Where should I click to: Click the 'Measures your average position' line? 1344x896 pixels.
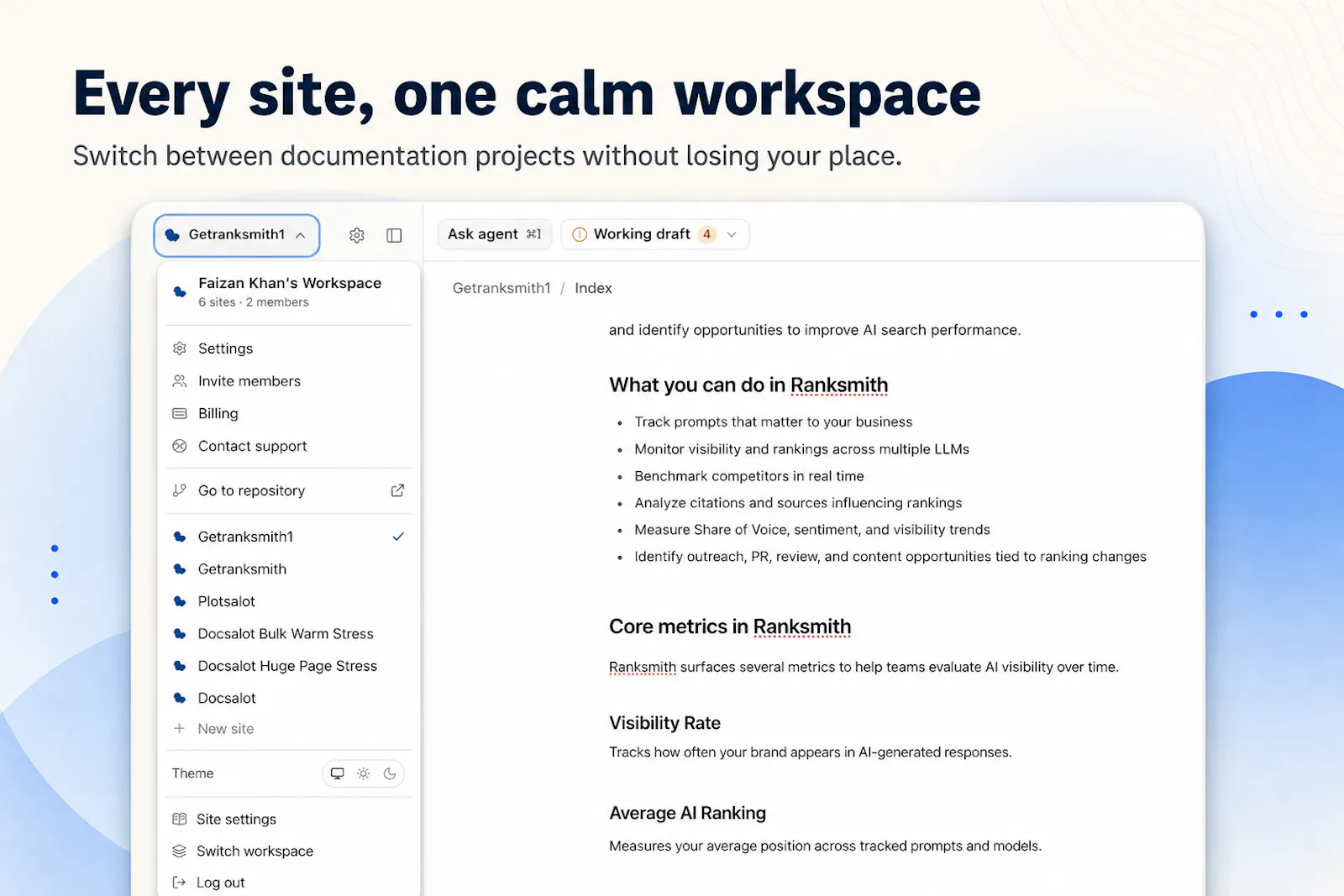pos(826,846)
